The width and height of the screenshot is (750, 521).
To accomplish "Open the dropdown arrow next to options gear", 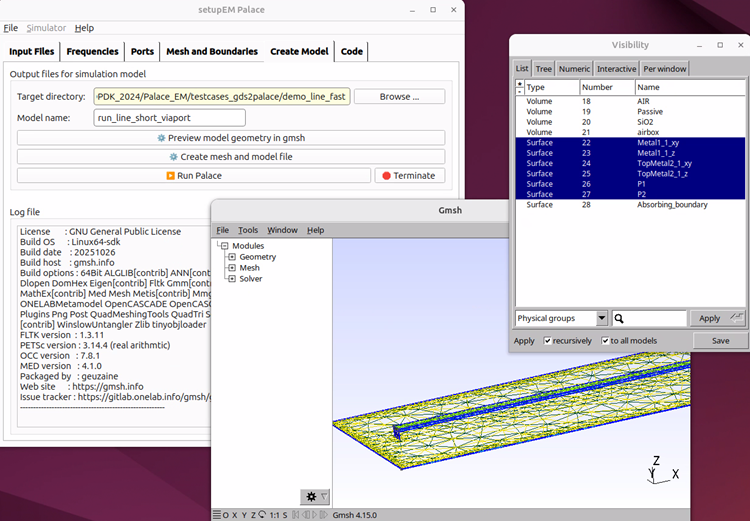I will 324,497.
